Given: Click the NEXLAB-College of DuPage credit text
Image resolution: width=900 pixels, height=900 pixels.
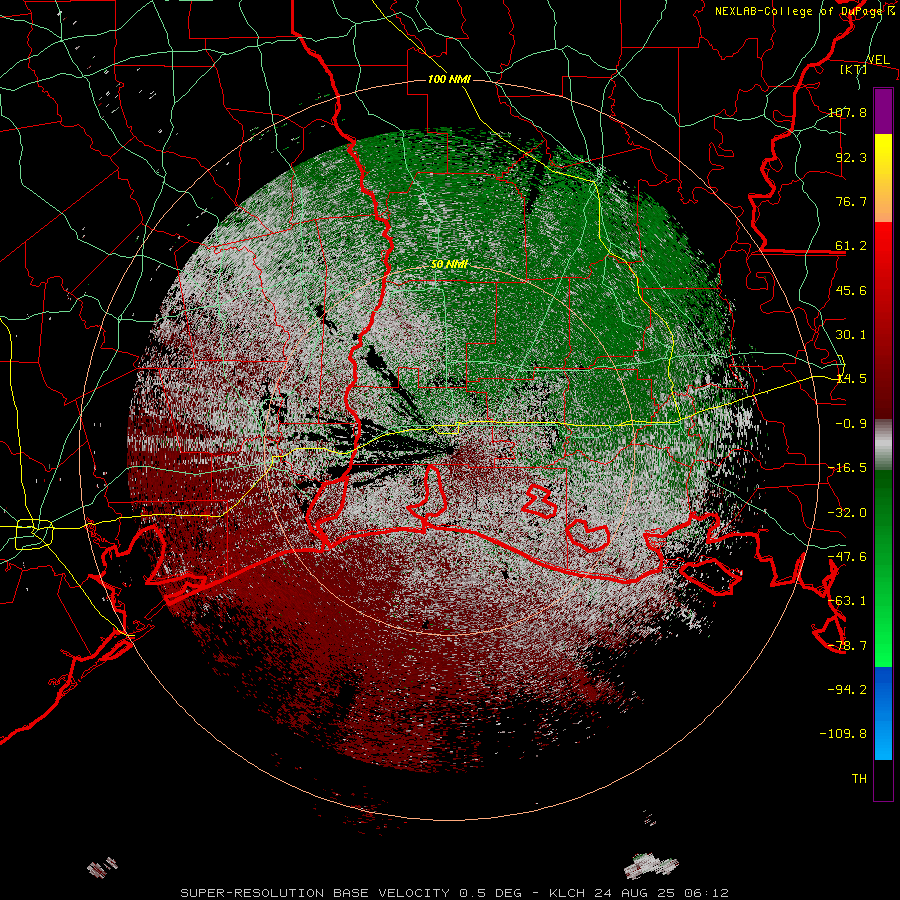Looking at the screenshot, I should (x=804, y=11).
